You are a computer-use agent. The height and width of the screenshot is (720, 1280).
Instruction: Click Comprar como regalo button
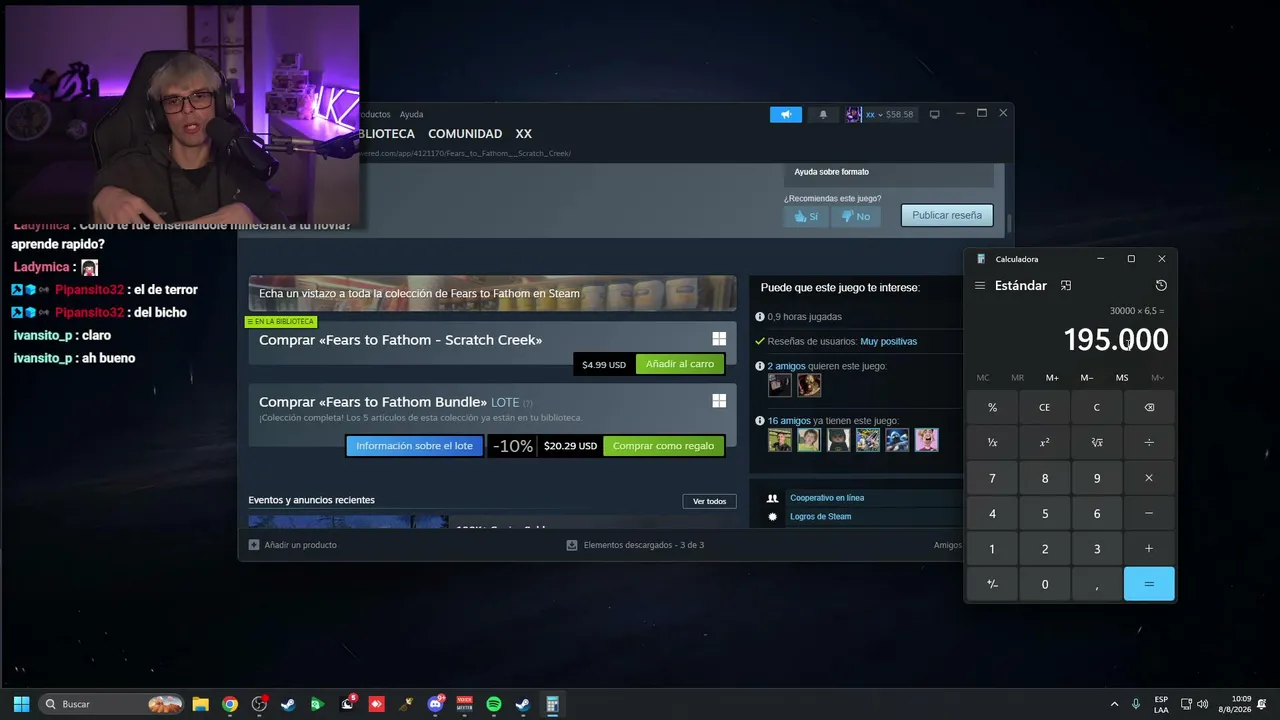[663, 446]
